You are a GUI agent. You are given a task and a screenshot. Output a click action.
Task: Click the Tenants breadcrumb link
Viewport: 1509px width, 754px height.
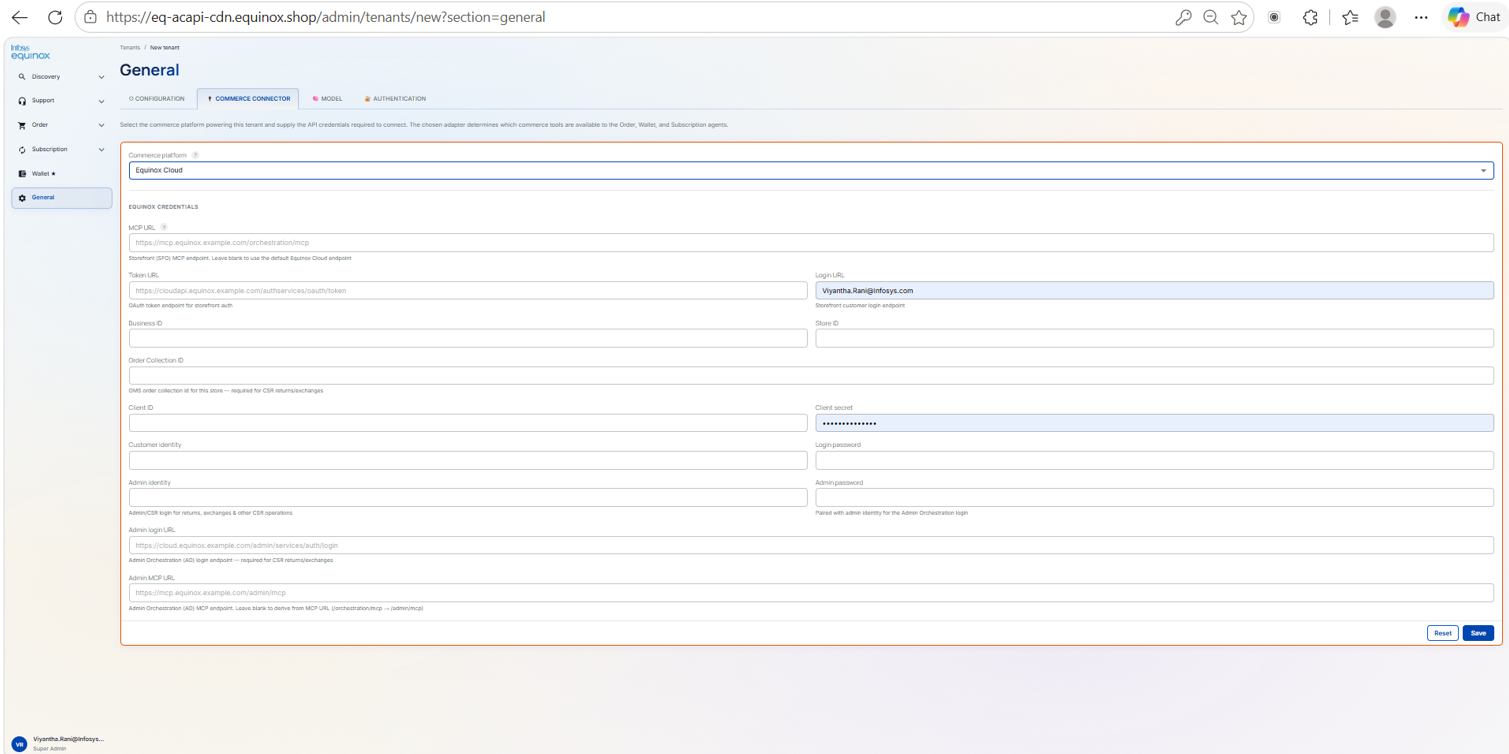tap(130, 48)
